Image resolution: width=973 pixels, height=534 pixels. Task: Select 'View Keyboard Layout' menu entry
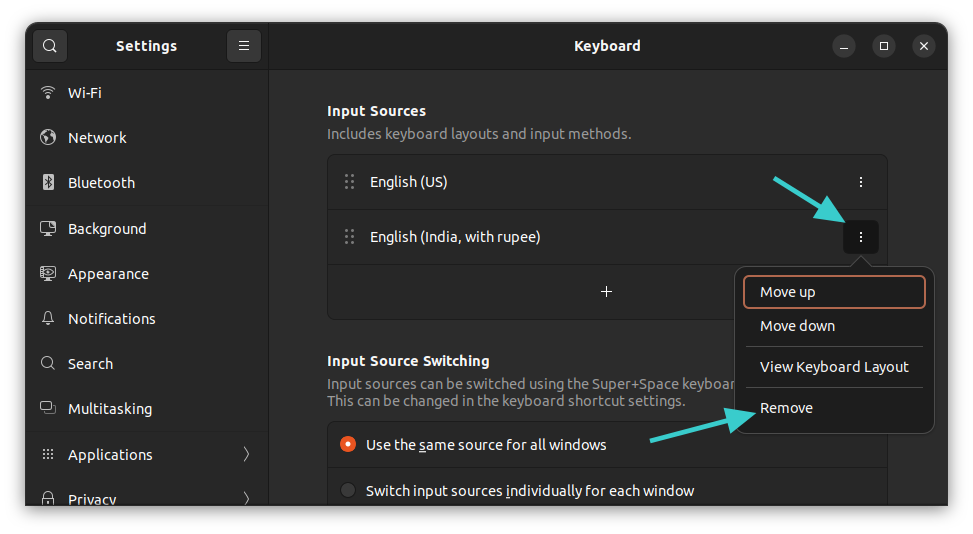tap(834, 367)
